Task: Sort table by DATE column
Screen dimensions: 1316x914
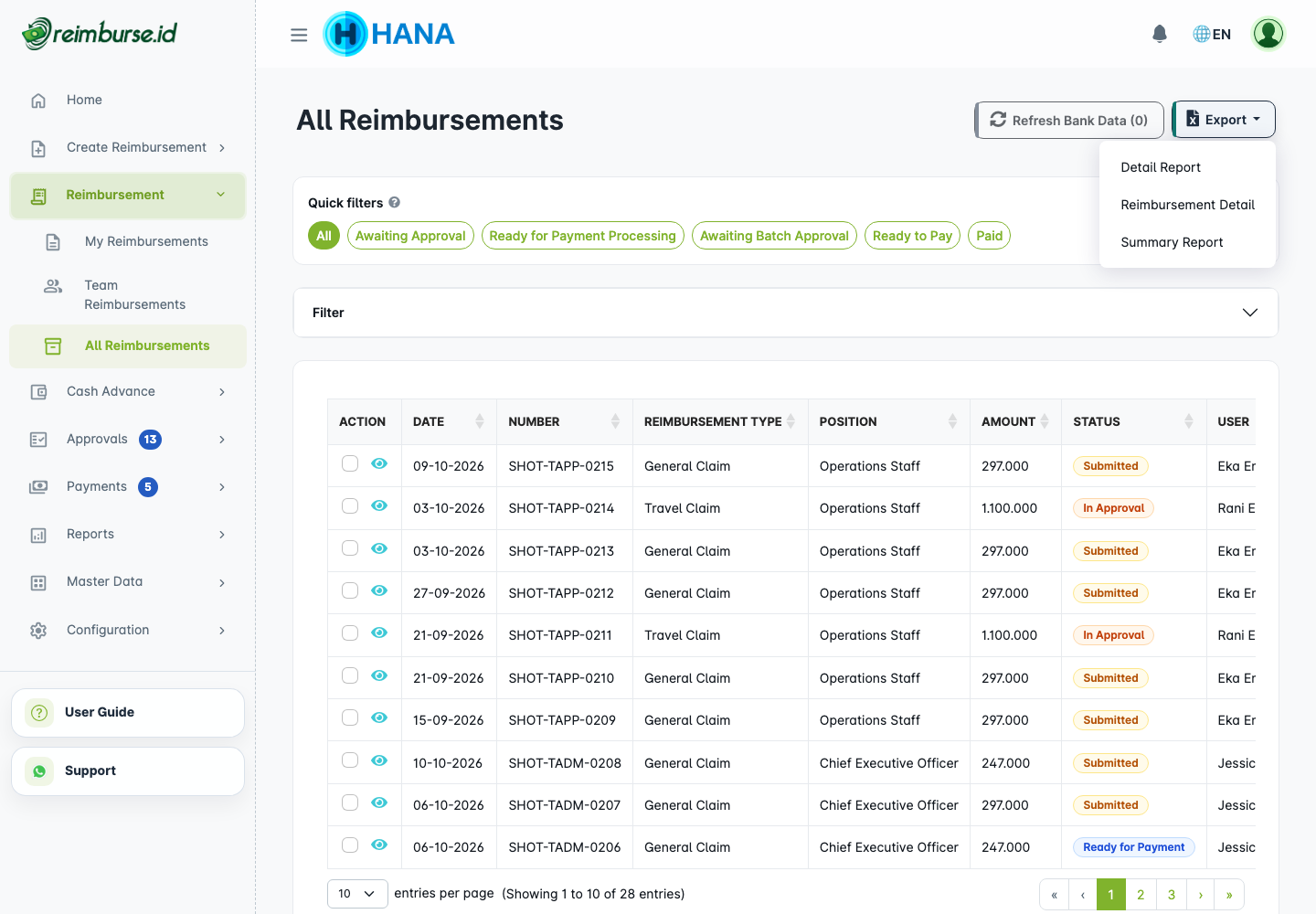Action: 449,421
